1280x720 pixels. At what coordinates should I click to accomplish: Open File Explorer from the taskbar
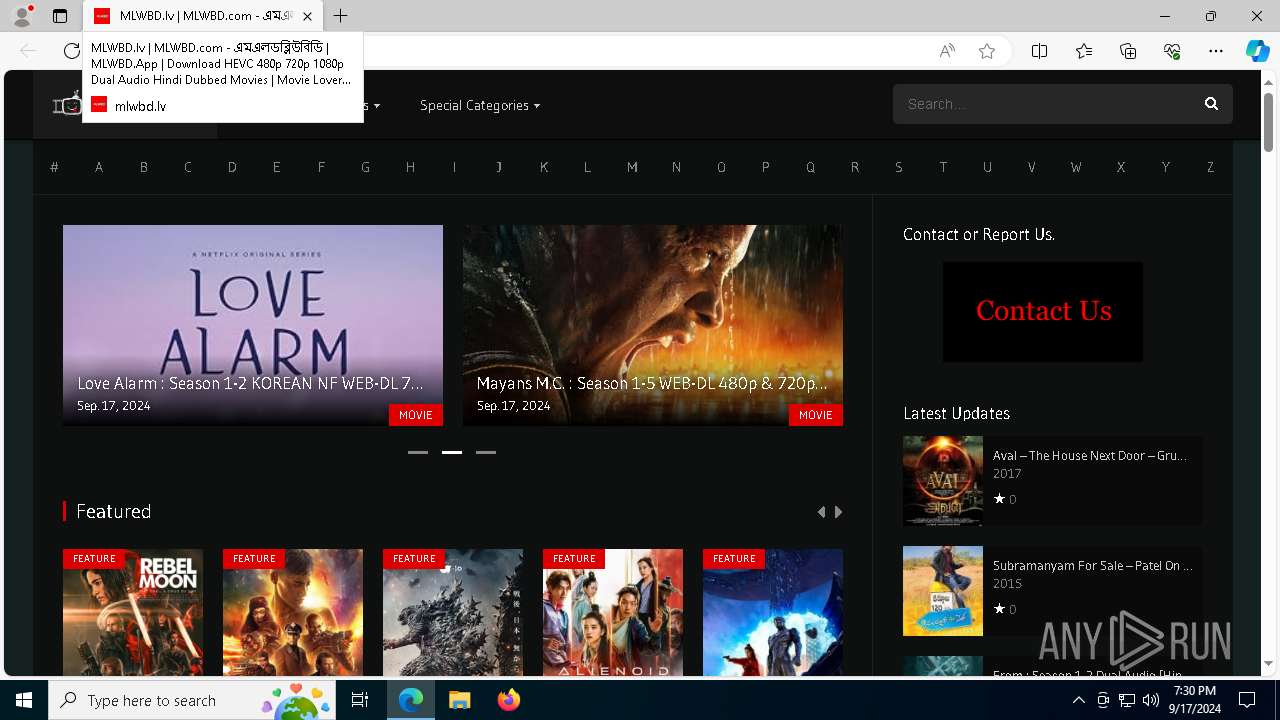point(459,700)
